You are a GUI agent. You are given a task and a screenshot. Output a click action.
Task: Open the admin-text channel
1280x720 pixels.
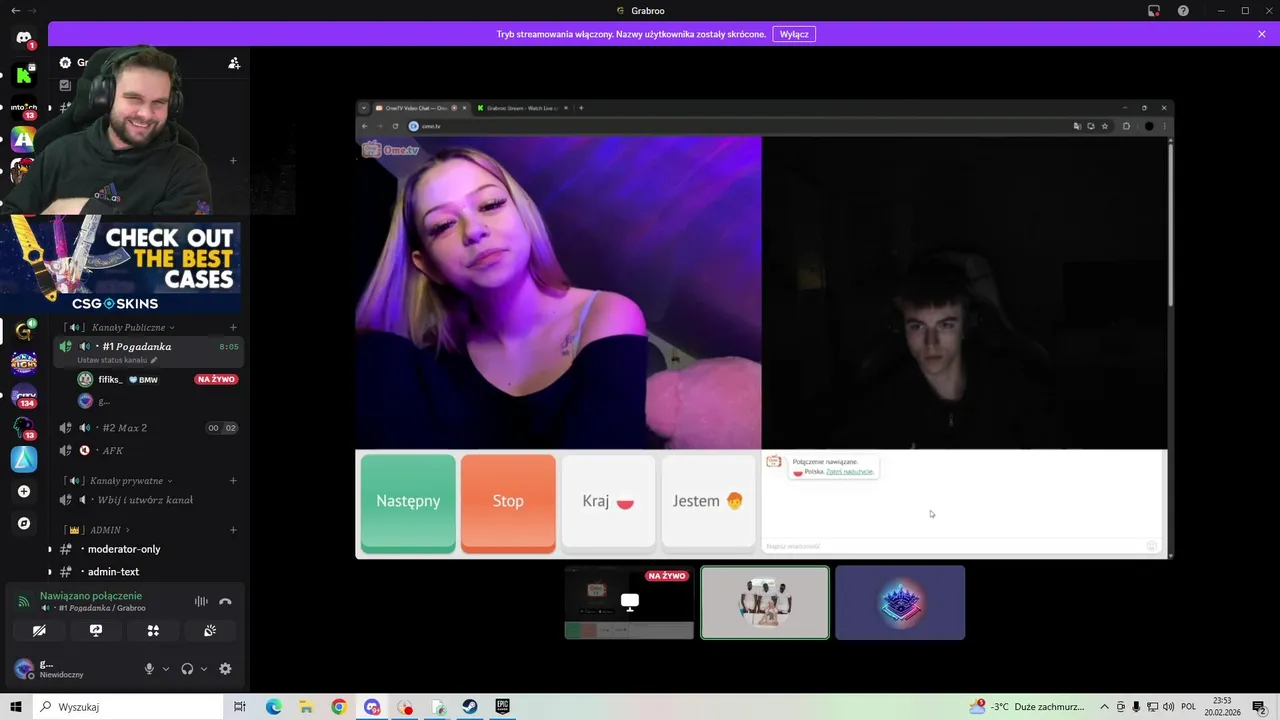click(148, 572)
